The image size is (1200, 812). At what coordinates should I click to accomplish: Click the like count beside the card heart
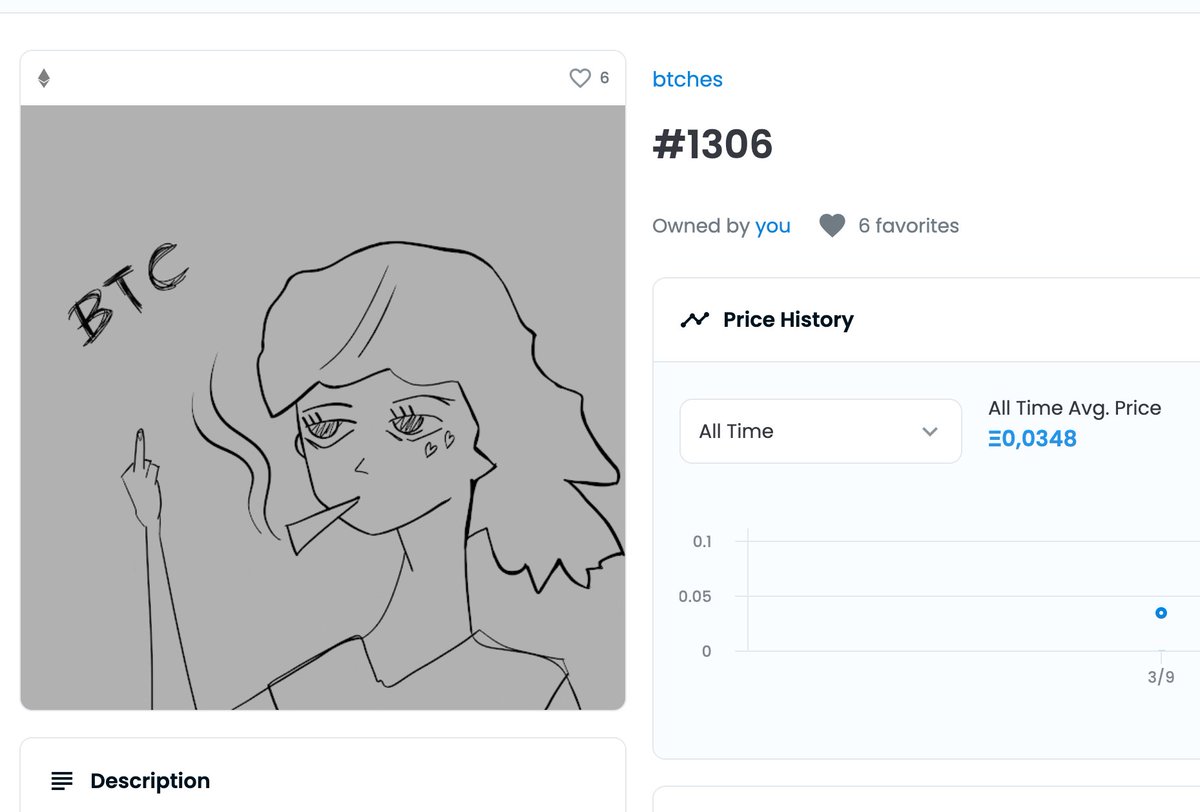tap(604, 78)
